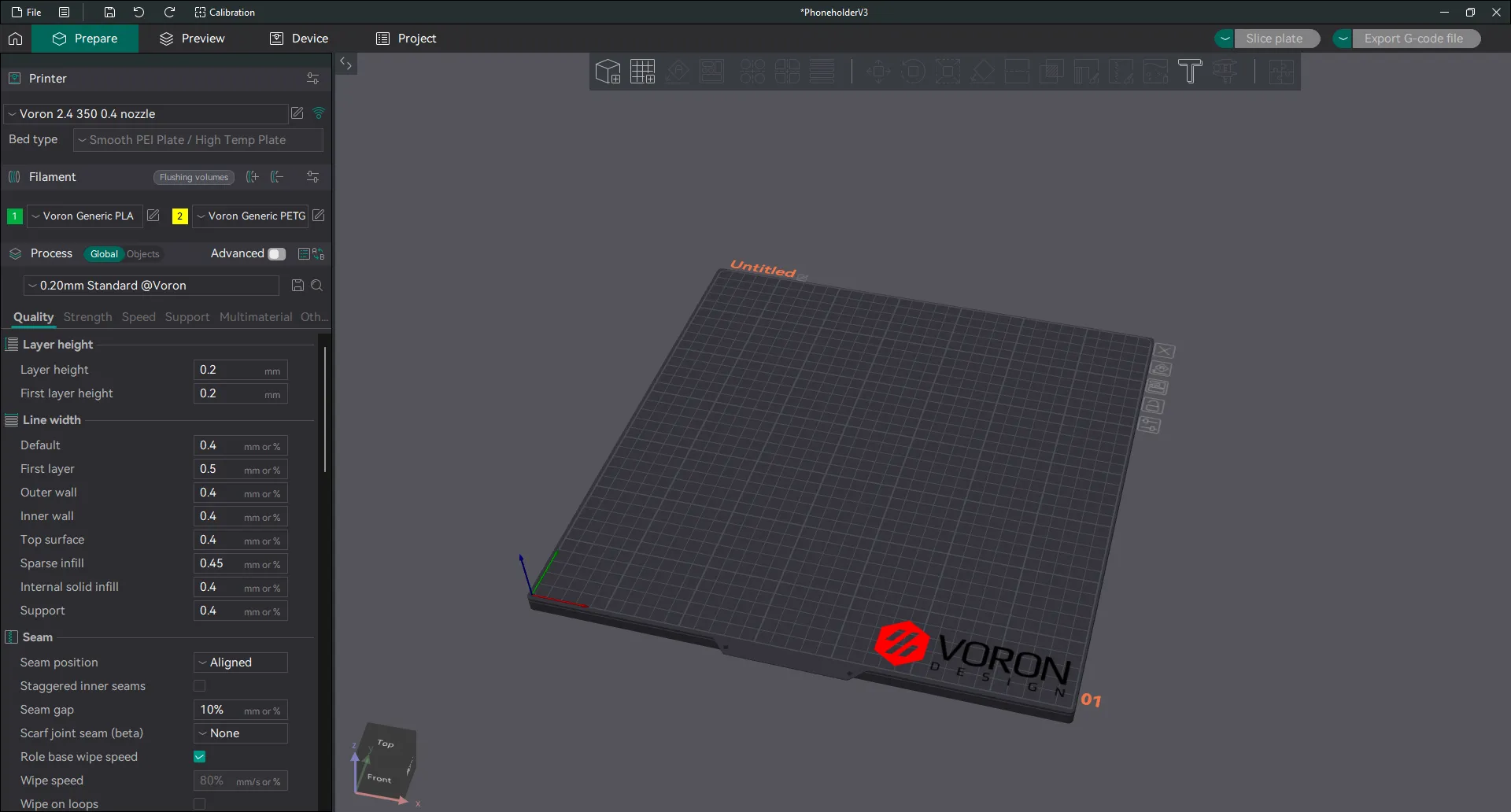Click the plate lock icon

(1154, 406)
